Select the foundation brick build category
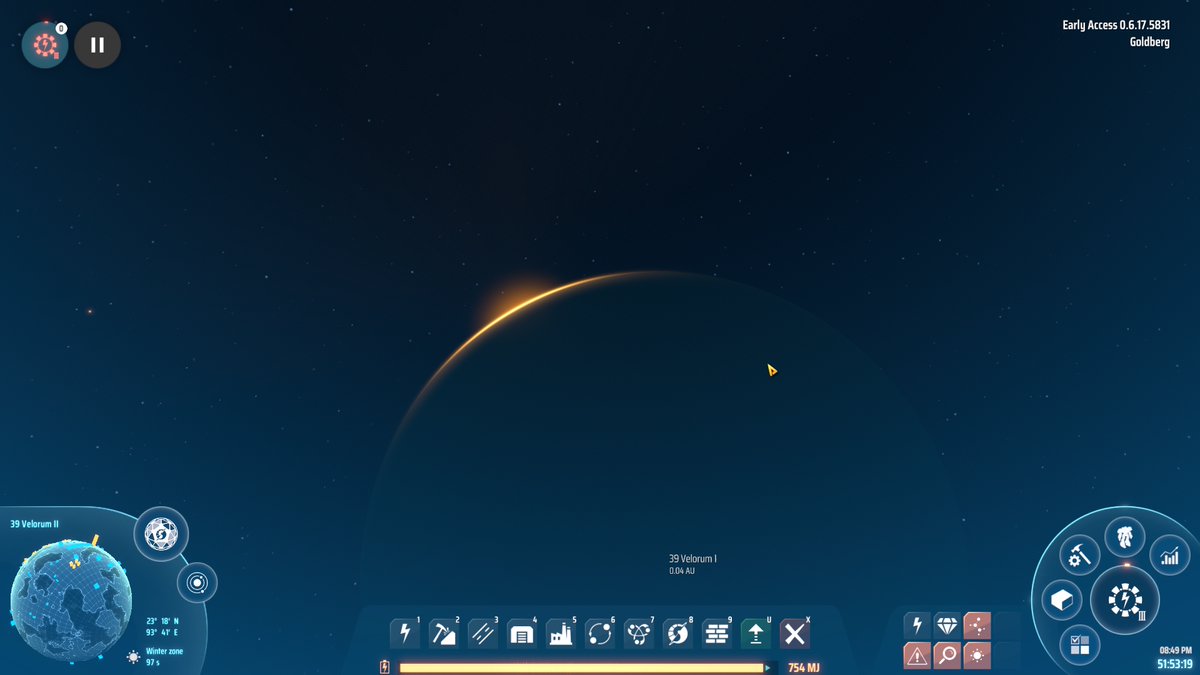The image size is (1200, 675). 716,633
